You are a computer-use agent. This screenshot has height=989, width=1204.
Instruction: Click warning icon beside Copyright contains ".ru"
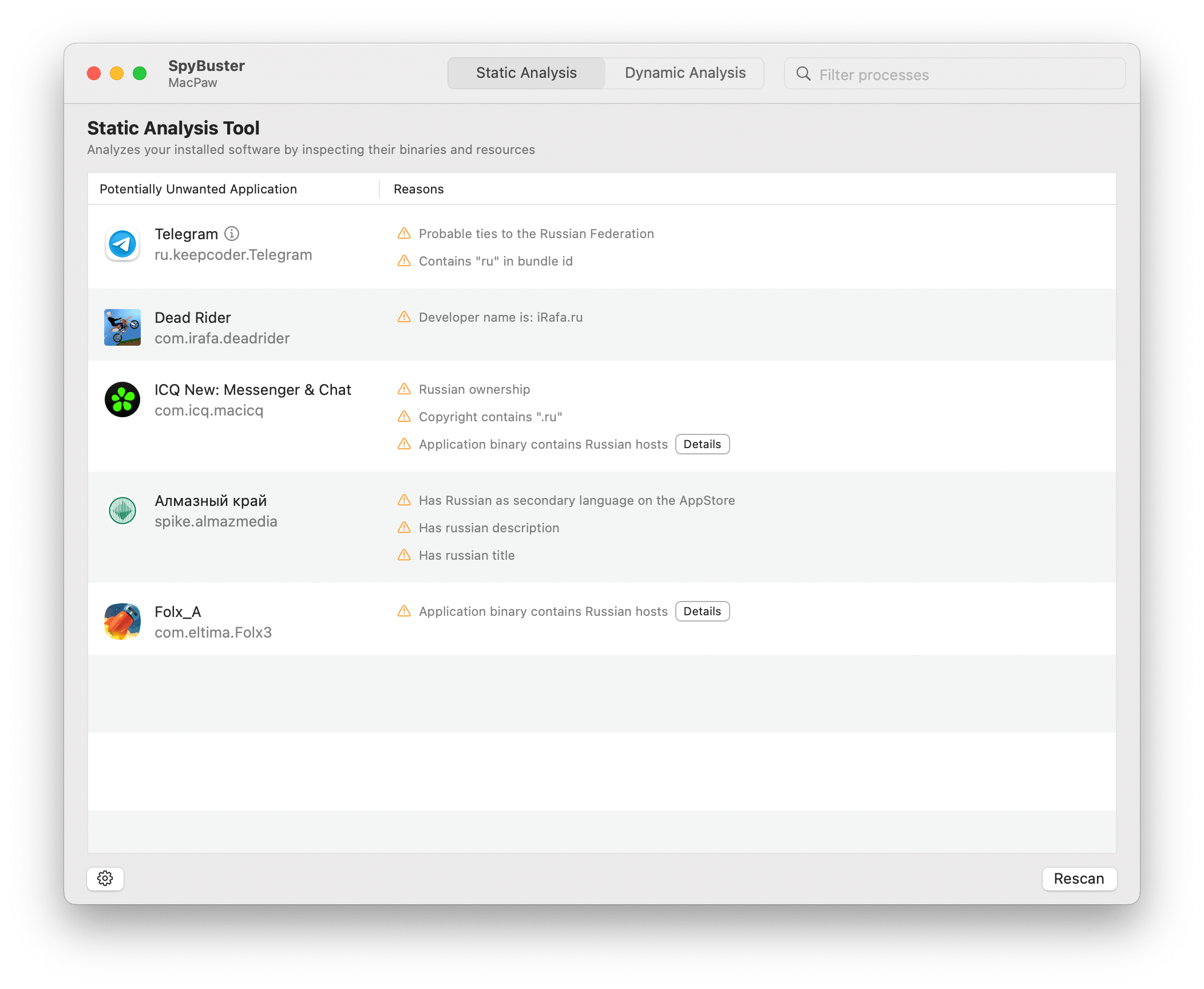tap(404, 417)
